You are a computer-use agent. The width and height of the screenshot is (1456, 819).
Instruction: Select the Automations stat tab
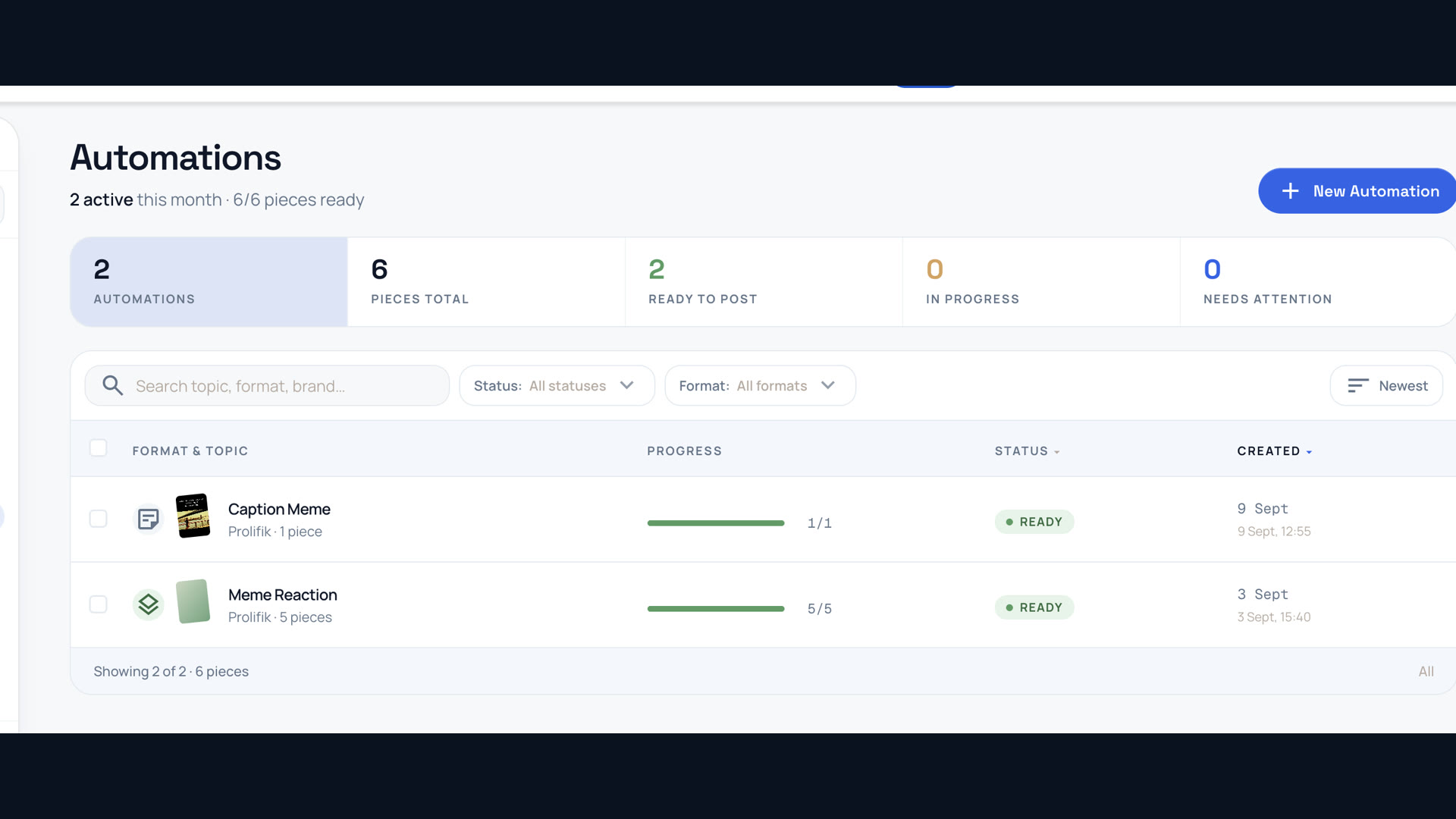(x=209, y=282)
